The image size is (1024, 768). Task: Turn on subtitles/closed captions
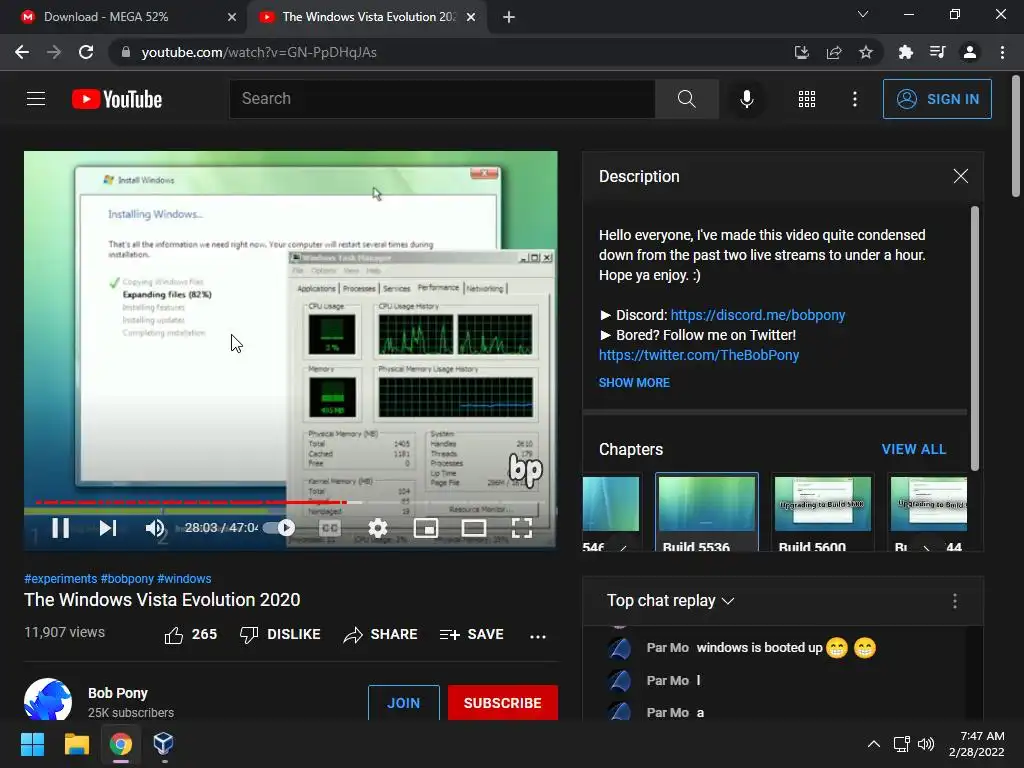point(330,528)
